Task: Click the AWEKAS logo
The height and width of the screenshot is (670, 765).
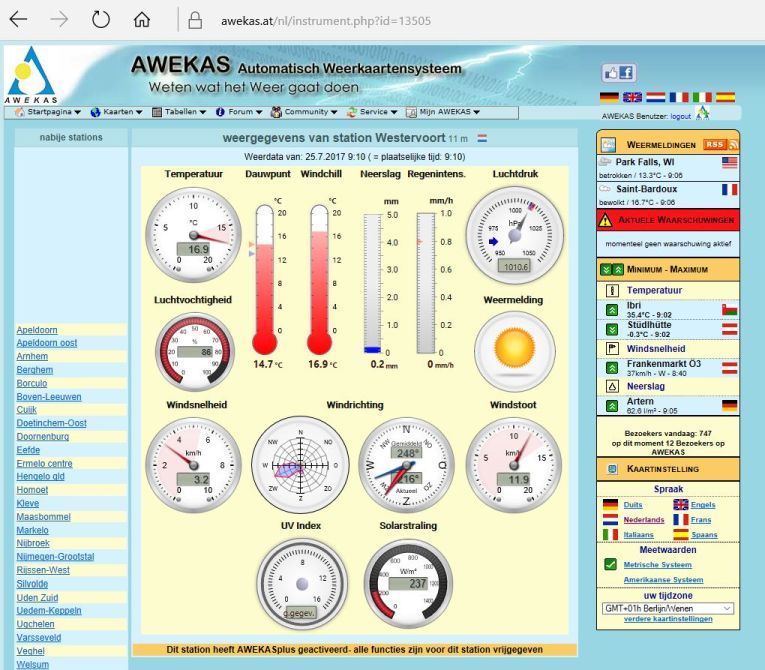Action: [32, 75]
